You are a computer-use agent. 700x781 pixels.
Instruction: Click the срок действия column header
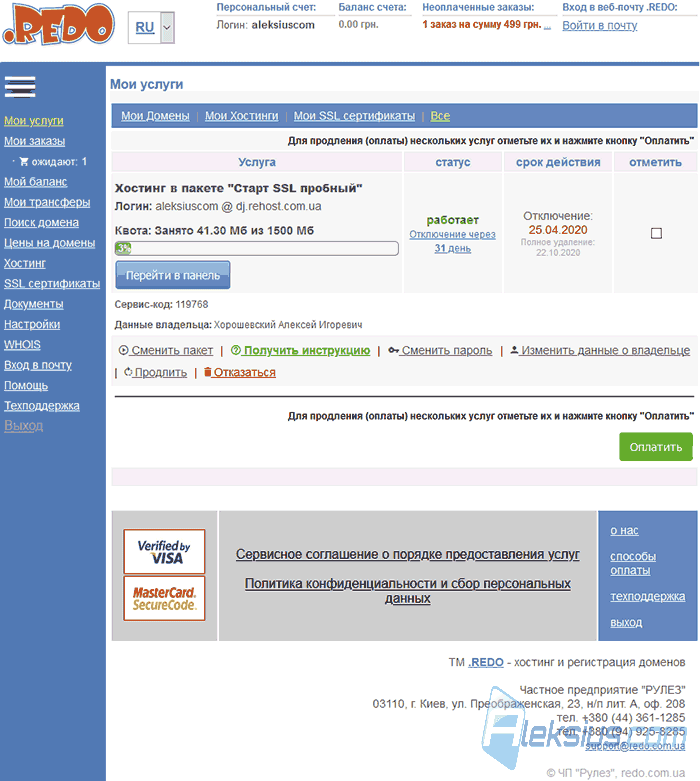558,162
